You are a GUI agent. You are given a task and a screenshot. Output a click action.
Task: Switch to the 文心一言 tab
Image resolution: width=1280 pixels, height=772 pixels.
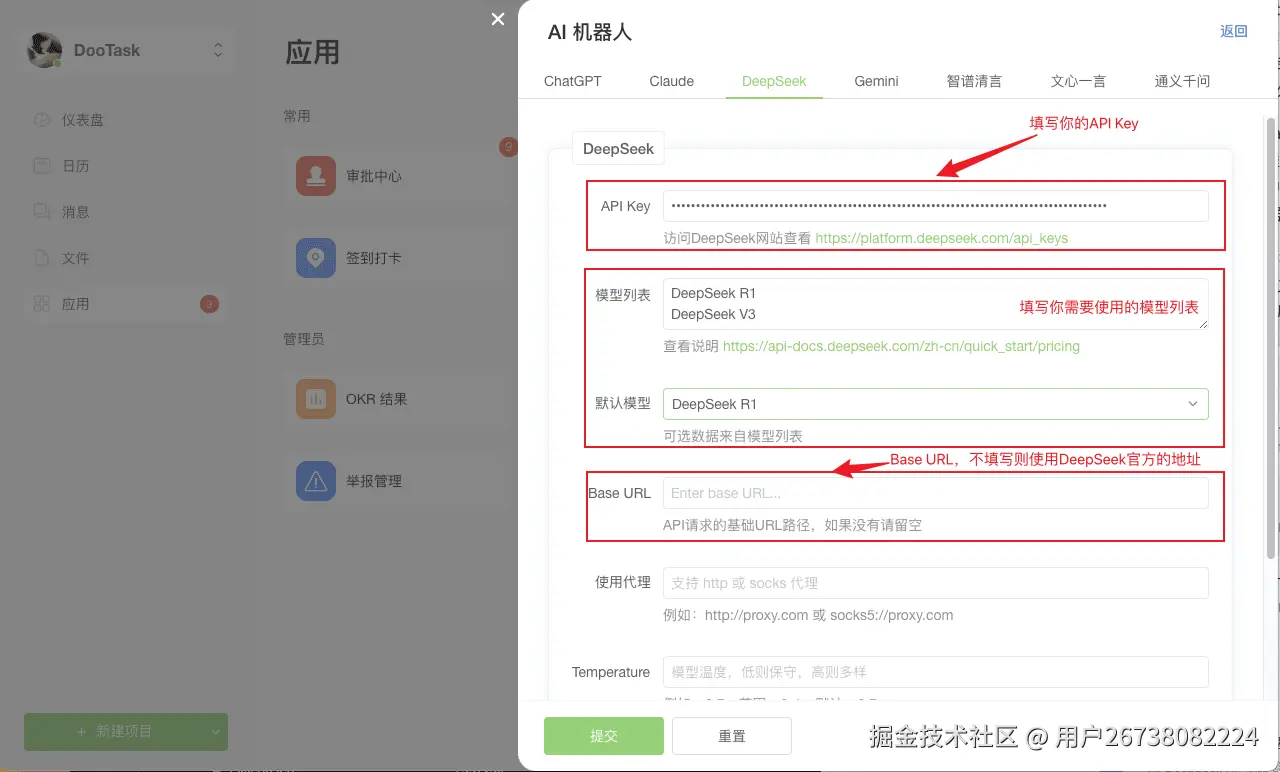click(1078, 81)
